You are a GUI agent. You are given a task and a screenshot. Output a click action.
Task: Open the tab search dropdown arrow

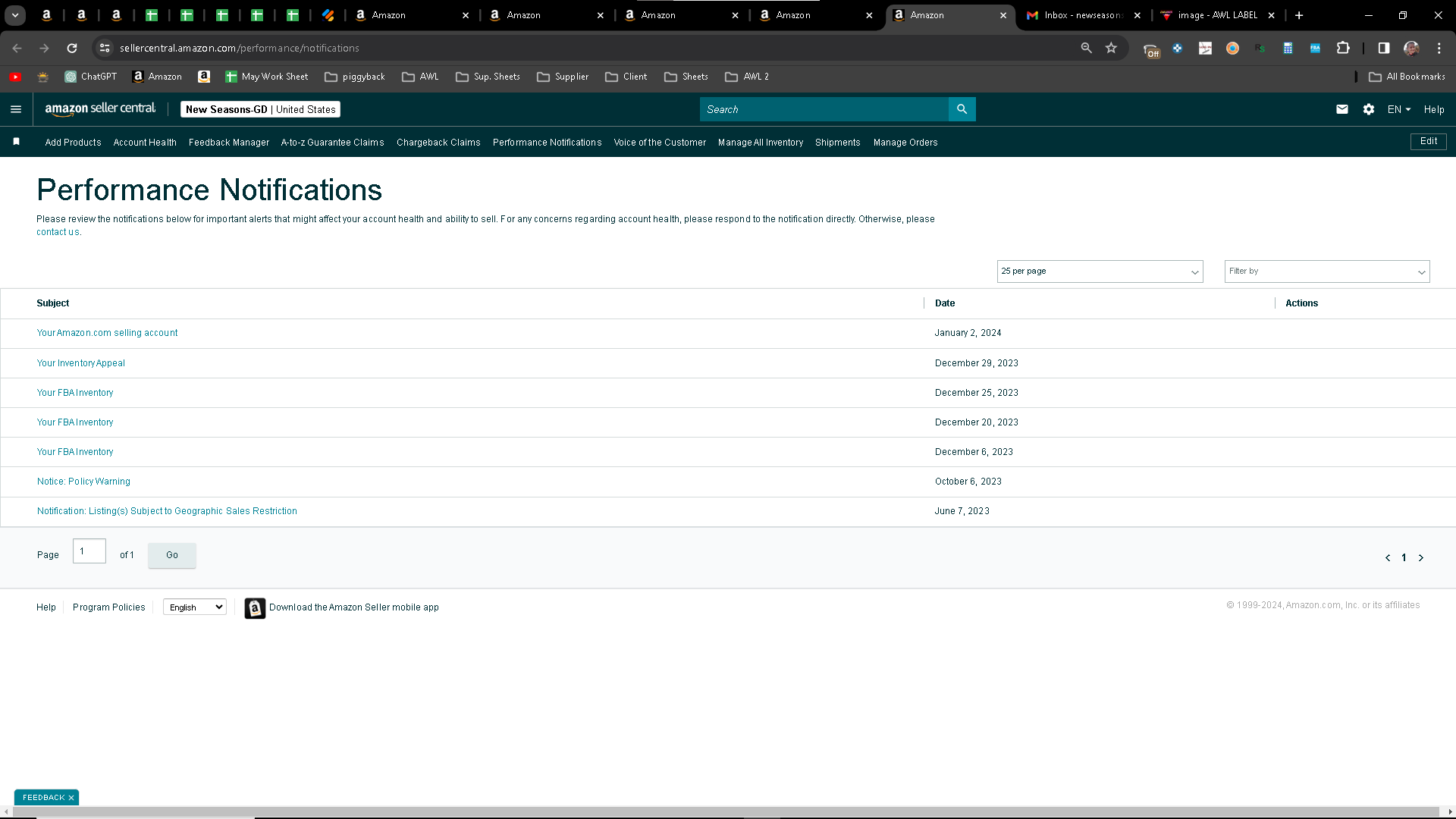tap(15, 15)
